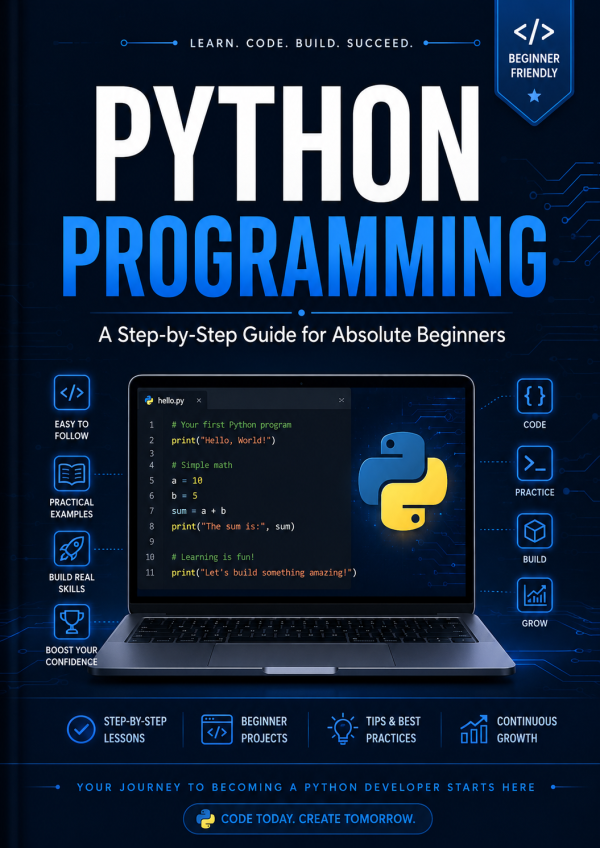
Task: Click the "BUILD" label under the cube icon
Action: click(535, 559)
